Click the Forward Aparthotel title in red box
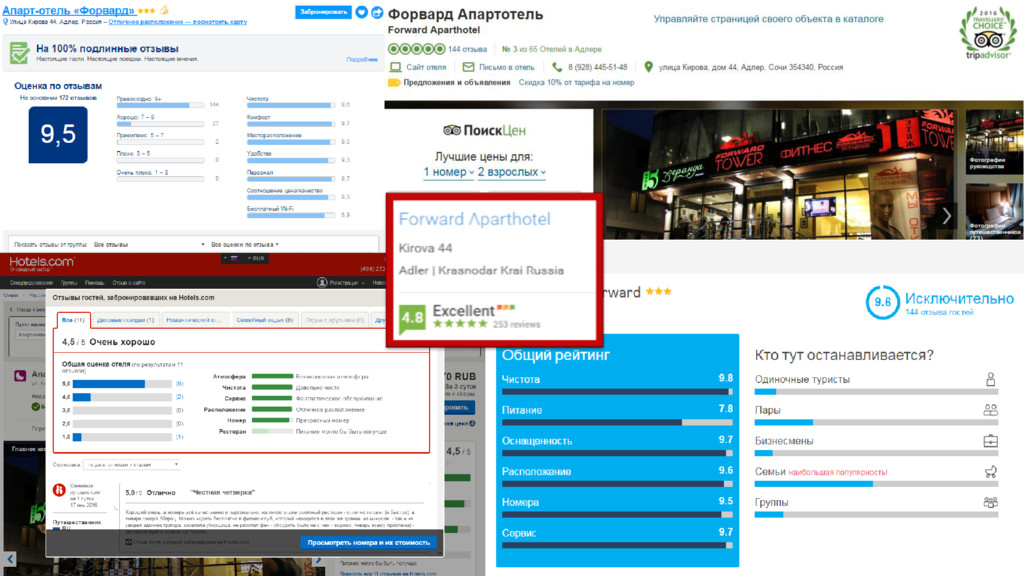1024x576 pixels. (x=475, y=219)
